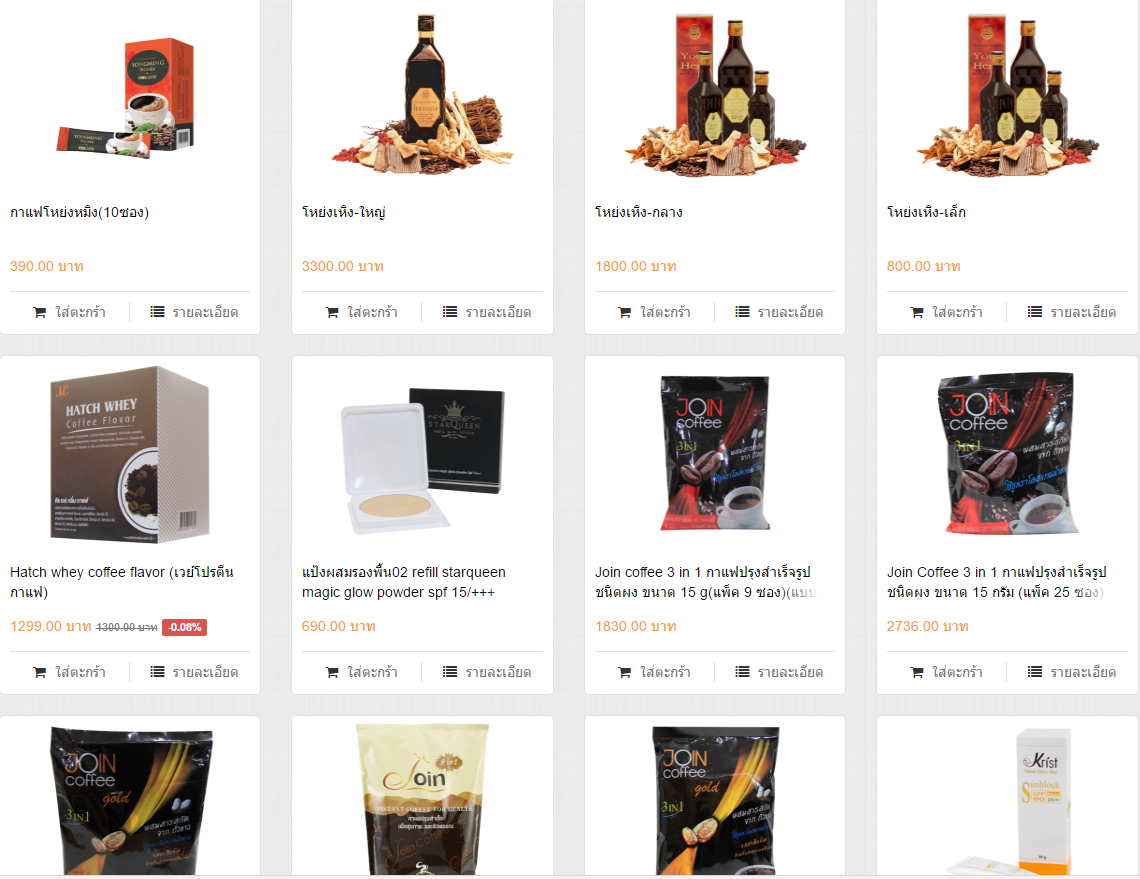Viewport: 1140px width, 879px height.
Task: Open Hatch whey coffee flavor product title
Action: [x=121, y=582]
